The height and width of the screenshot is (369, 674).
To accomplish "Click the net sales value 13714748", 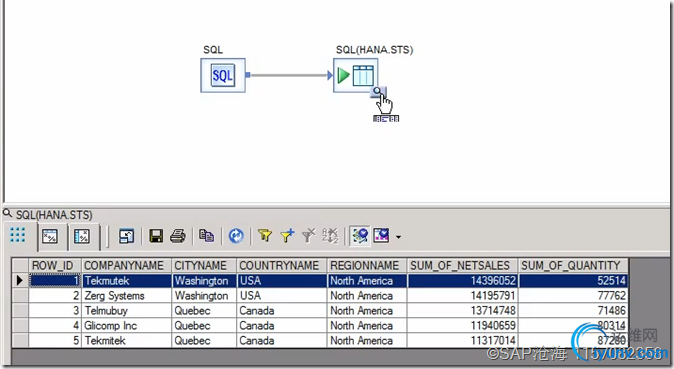I will pyautogui.click(x=463, y=311).
